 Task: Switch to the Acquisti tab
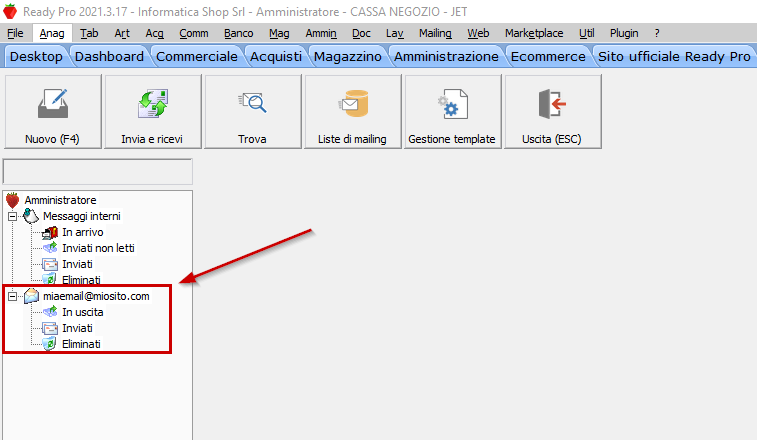(x=276, y=57)
